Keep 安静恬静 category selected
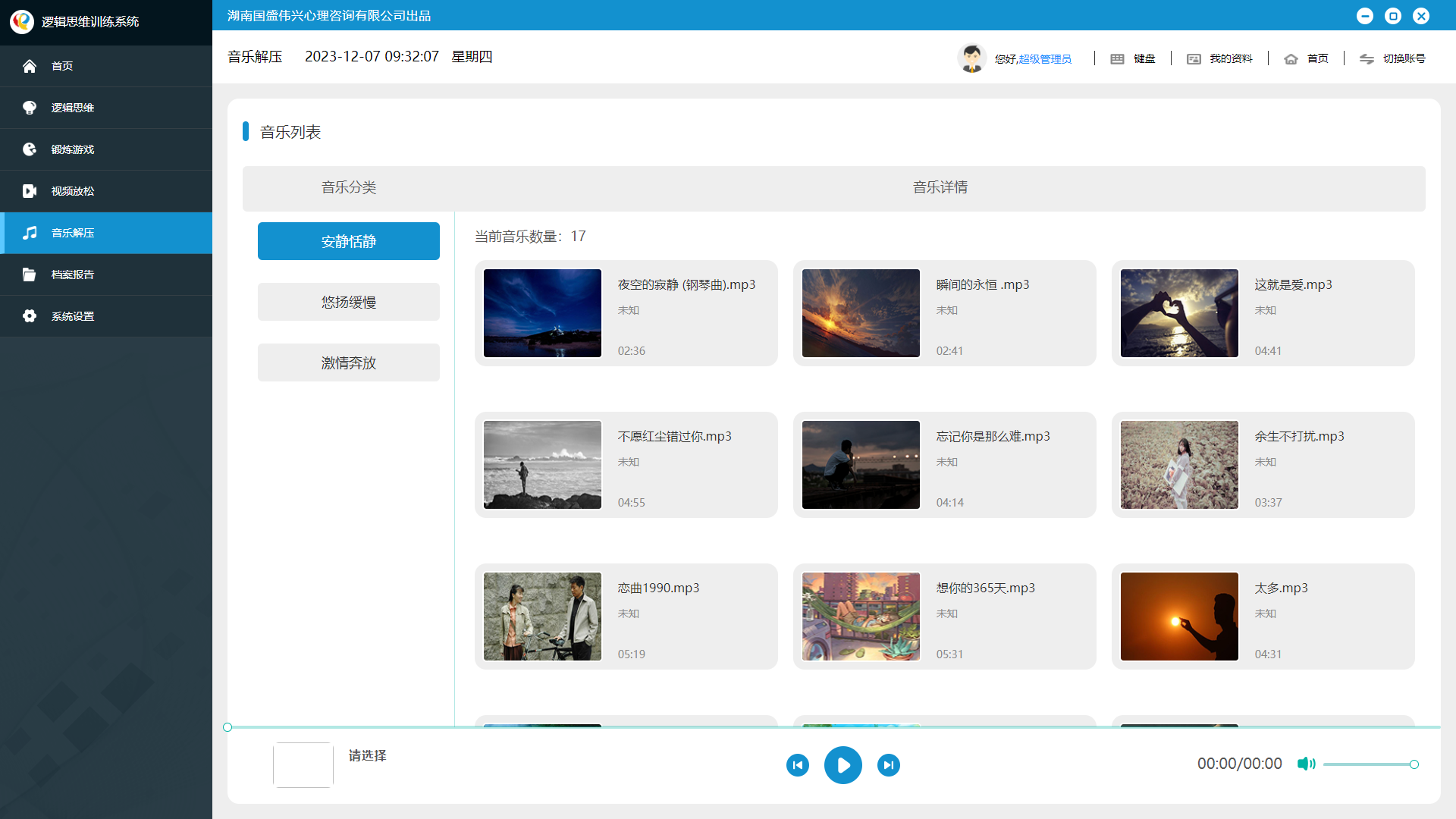Screen dimensions: 1456x819 pyautogui.click(x=348, y=241)
